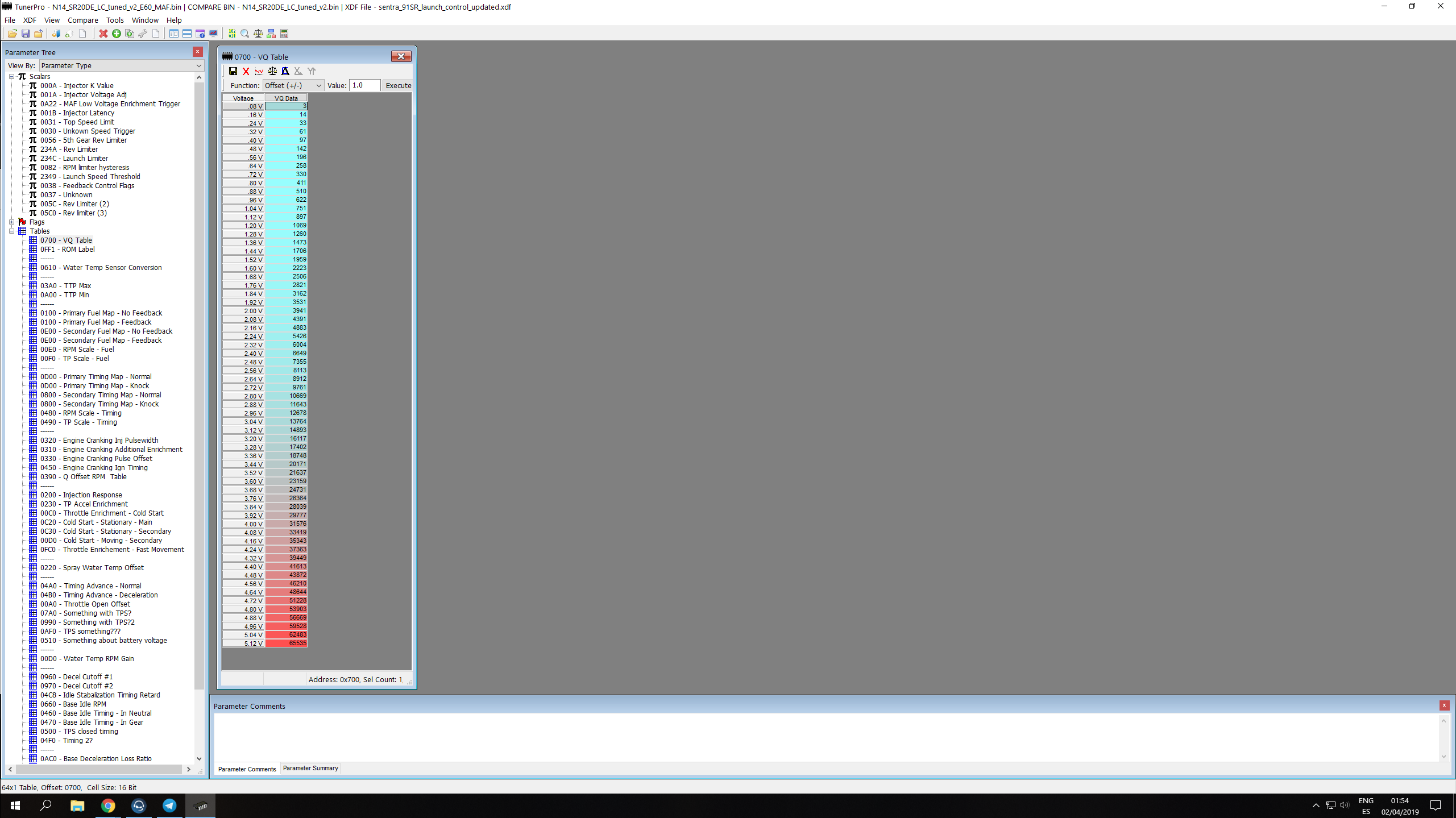Image resolution: width=1456 pixels, height=818 pixels.
Task: Save table with VQ Table floppy icon
Action: pyautogui.click(x=233, y=71)
